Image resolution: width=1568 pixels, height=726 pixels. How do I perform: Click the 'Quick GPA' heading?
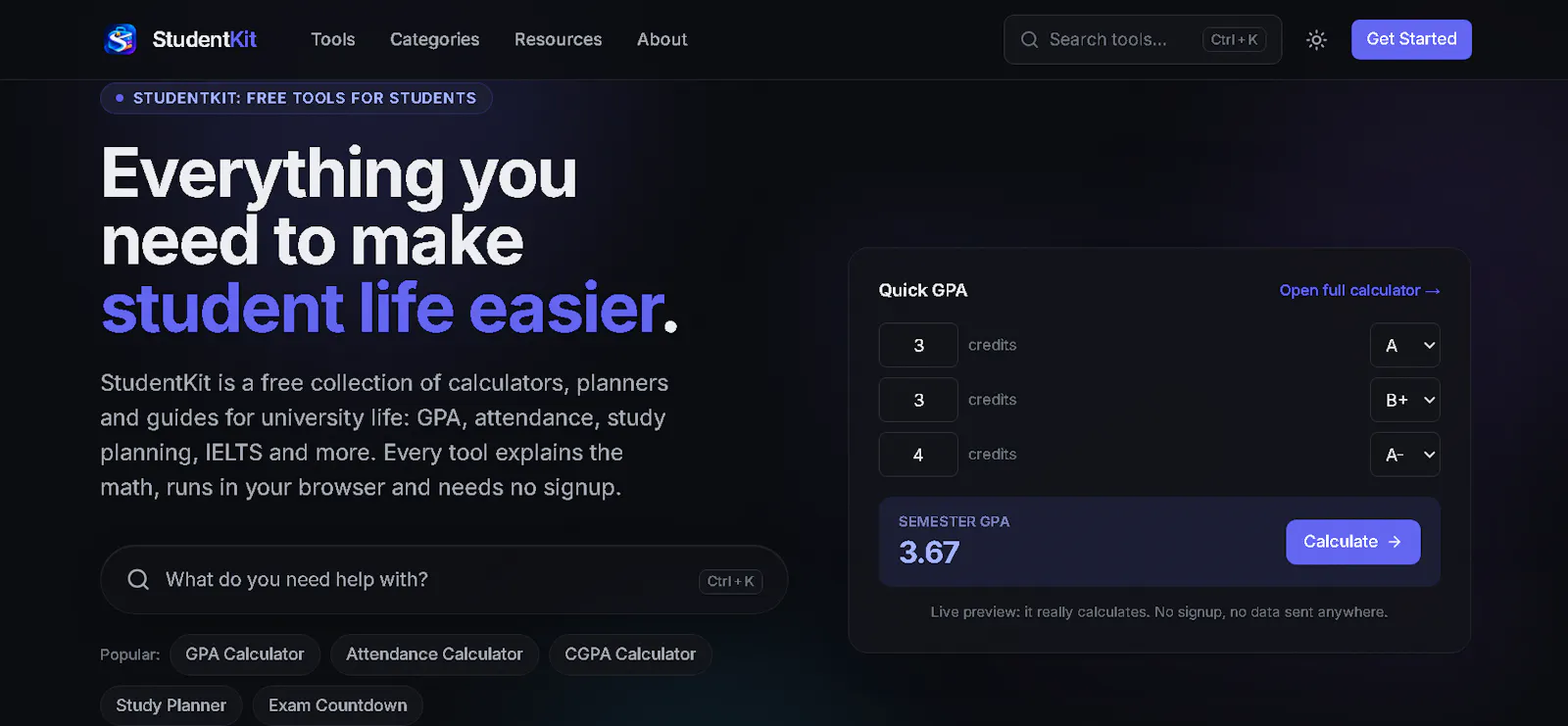pos(923,290)
